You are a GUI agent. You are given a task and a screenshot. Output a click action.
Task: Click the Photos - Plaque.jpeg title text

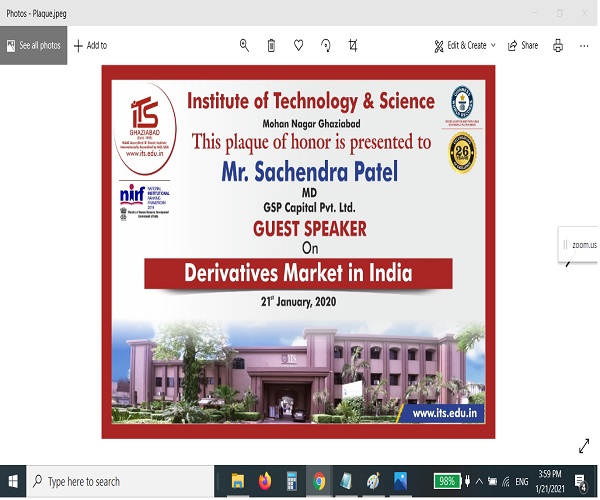click(x=36, y=14)
